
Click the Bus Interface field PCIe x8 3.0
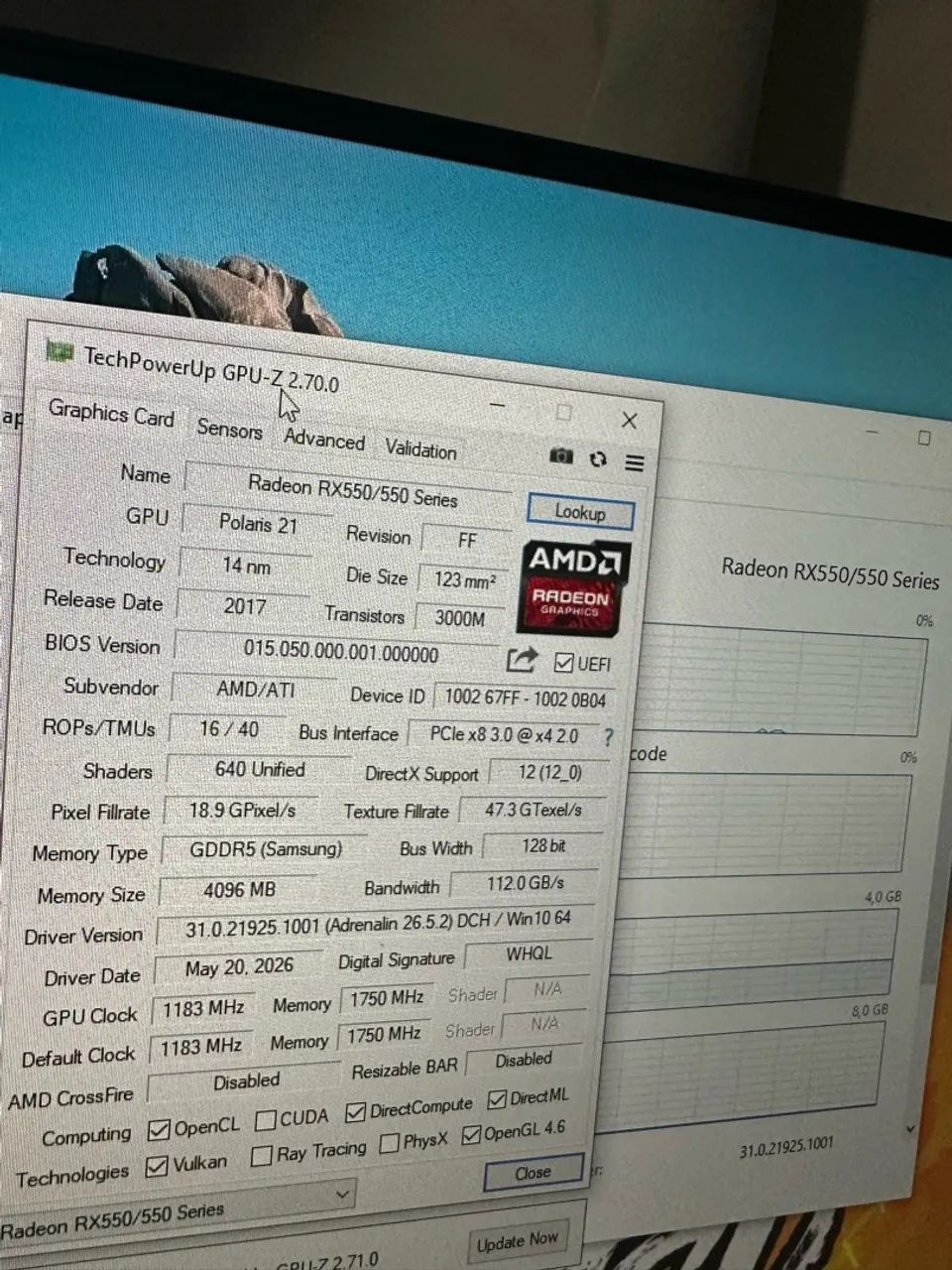click(x=503, y=735)
